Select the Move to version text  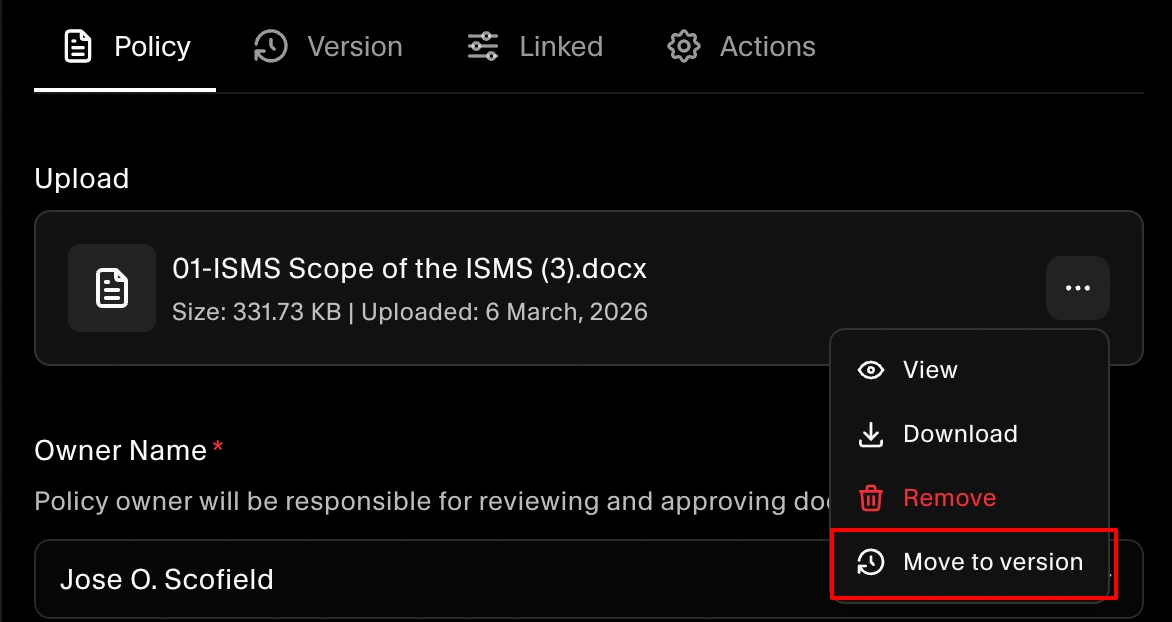coord(993,562)
